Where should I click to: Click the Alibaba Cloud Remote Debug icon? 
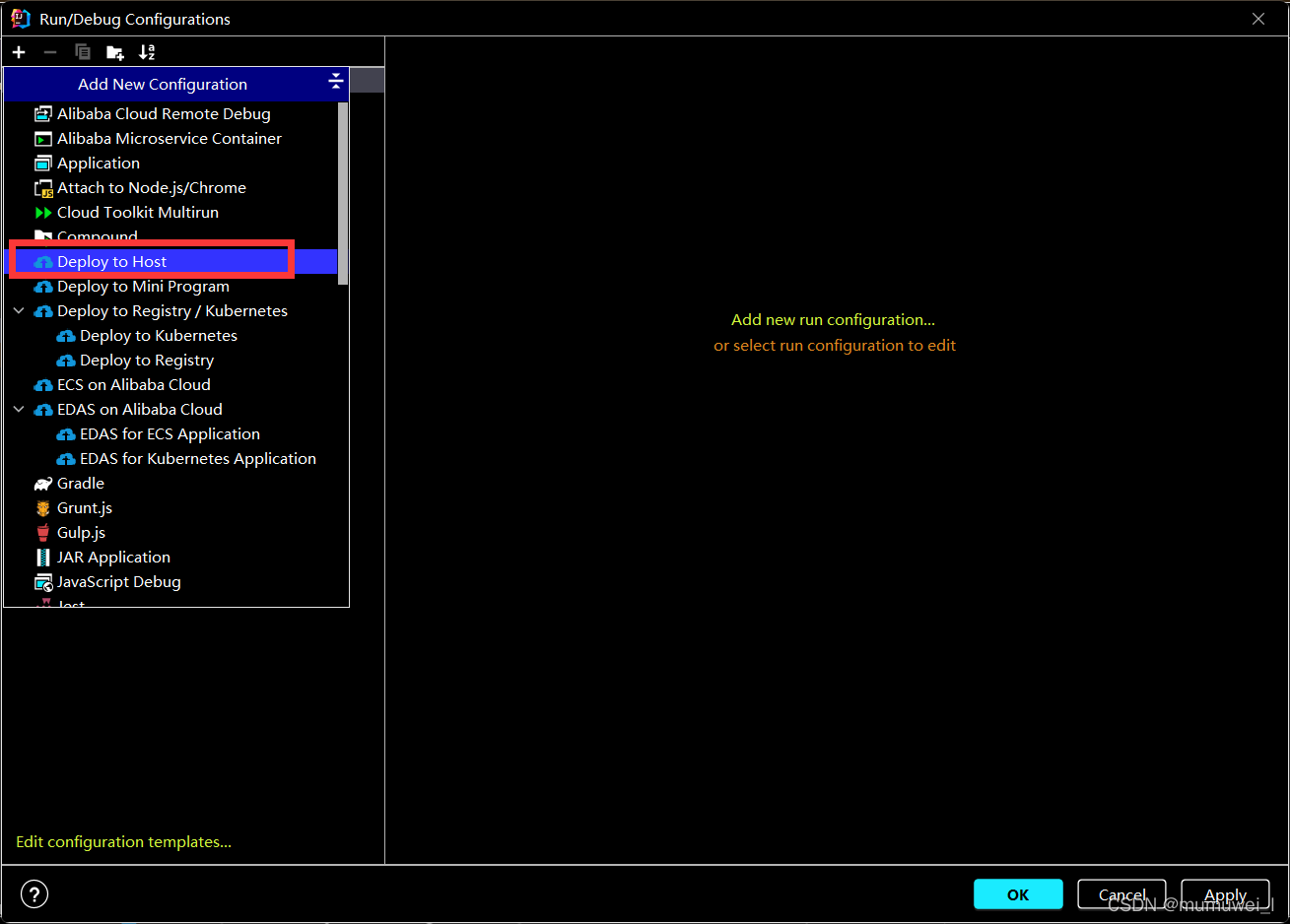pyautogui.click(x=42, y=114)
